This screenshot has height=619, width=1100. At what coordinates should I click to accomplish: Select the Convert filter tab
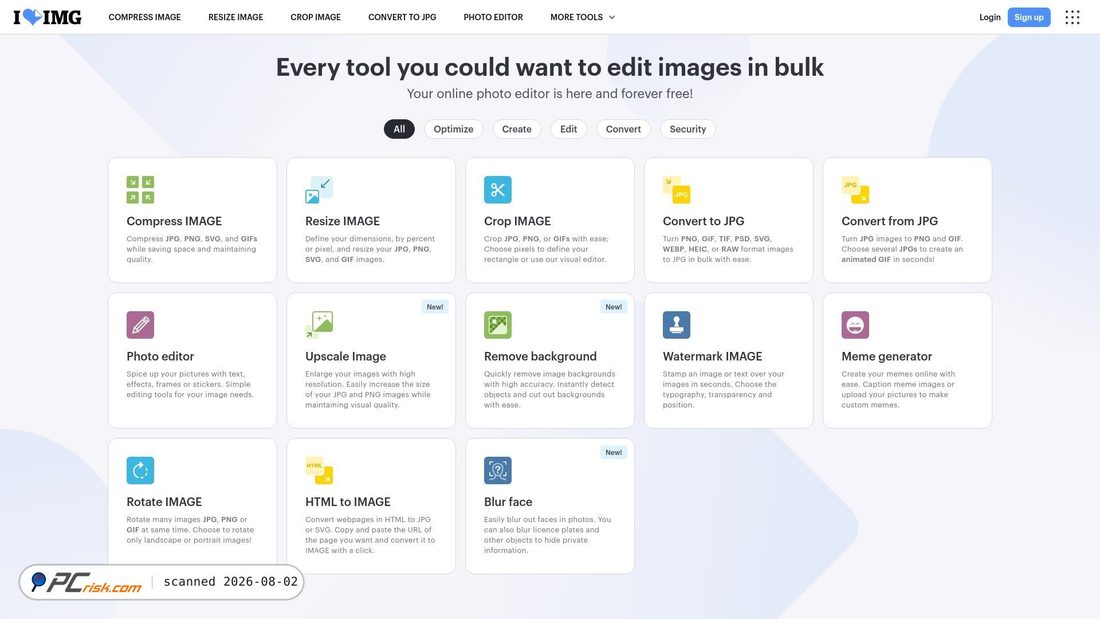coord(623,129)
